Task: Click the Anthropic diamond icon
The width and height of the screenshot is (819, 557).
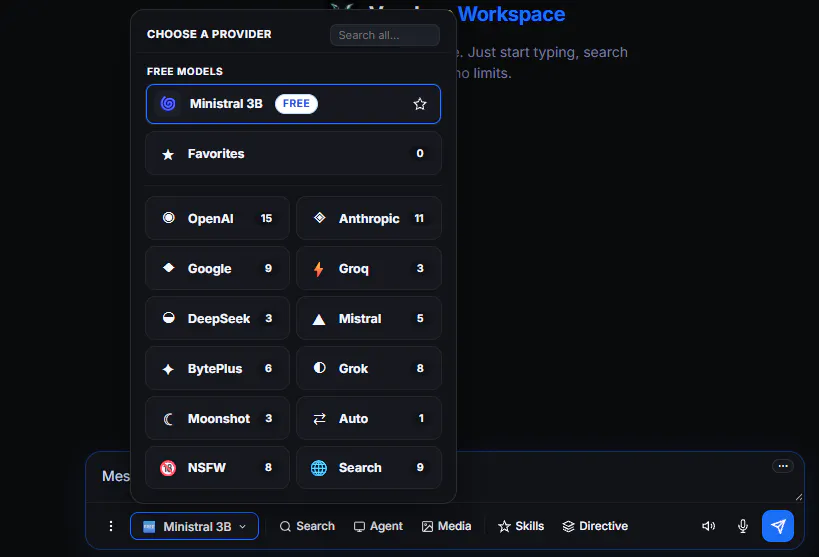Action: (x=319, y=218)
